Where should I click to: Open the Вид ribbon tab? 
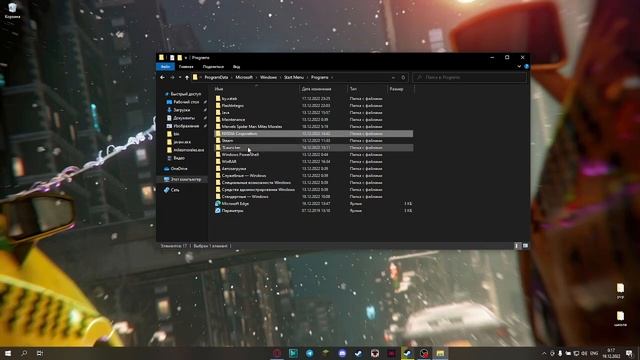(236, 67)
